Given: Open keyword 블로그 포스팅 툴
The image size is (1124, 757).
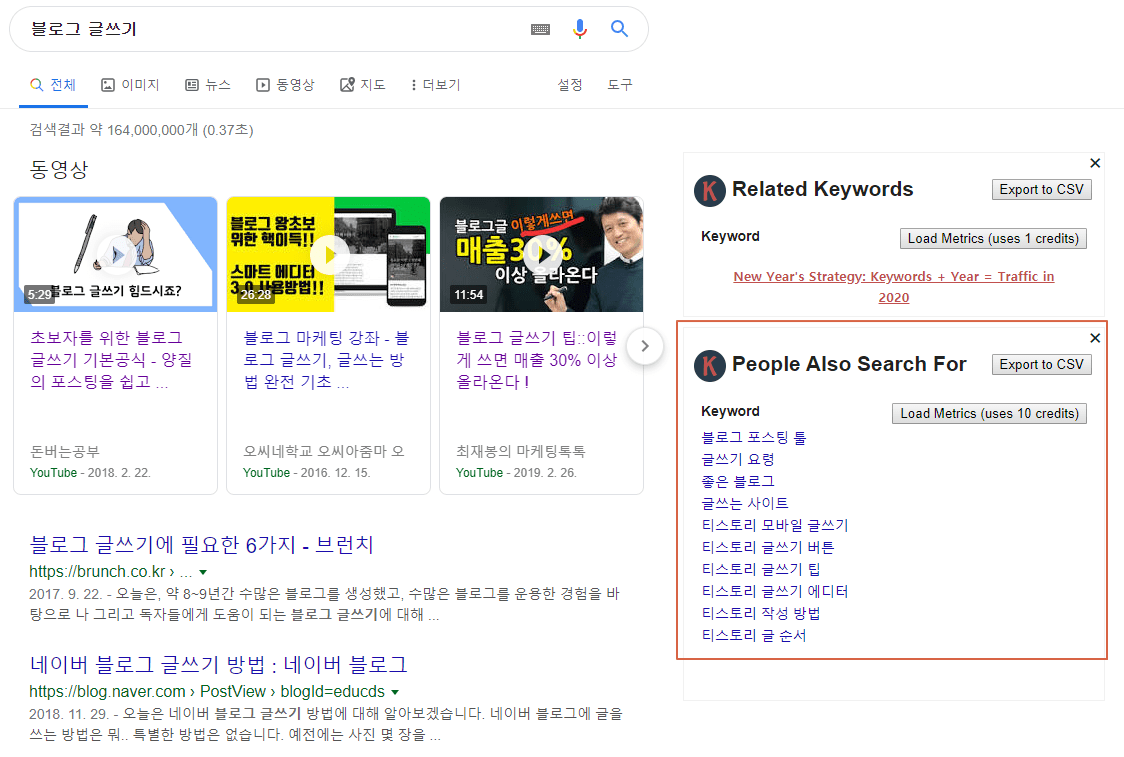Looking at the screenshot, I should click(754, 437).
